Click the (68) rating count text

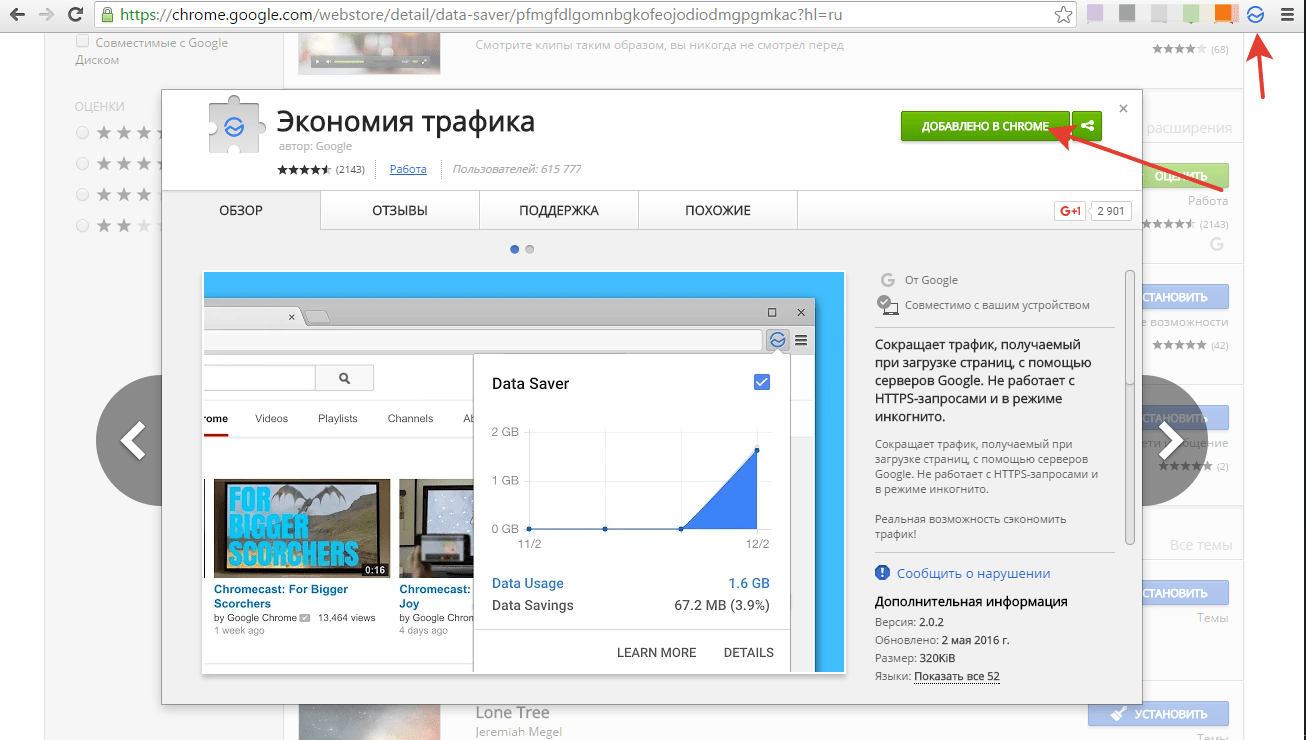coord(1220,49)
